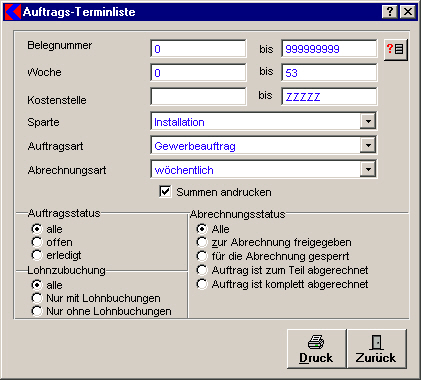Viewport: 421px width, 380px height.
Task: Select Abrechnungsstatus Alle radio button
Action: click(x=202, y=229)
